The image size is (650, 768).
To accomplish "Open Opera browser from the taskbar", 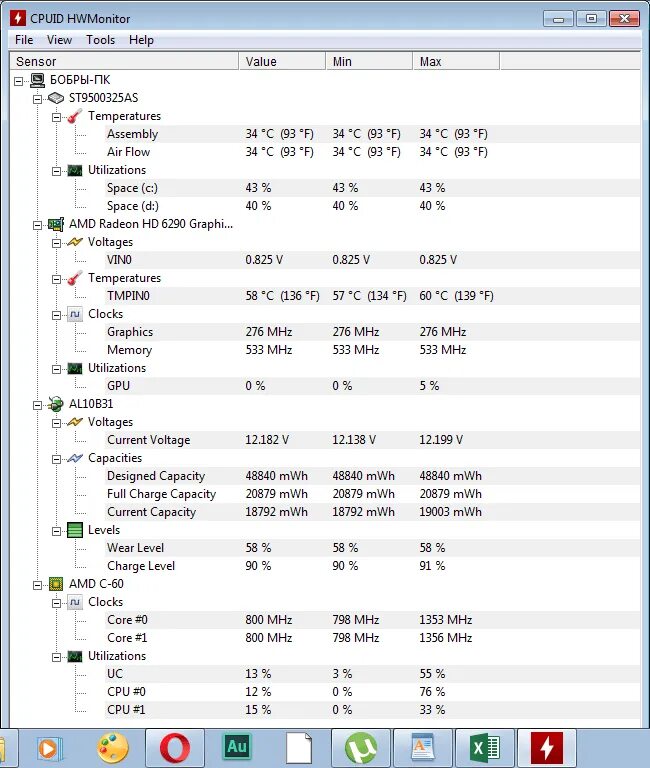I will [x=175, y=748].
